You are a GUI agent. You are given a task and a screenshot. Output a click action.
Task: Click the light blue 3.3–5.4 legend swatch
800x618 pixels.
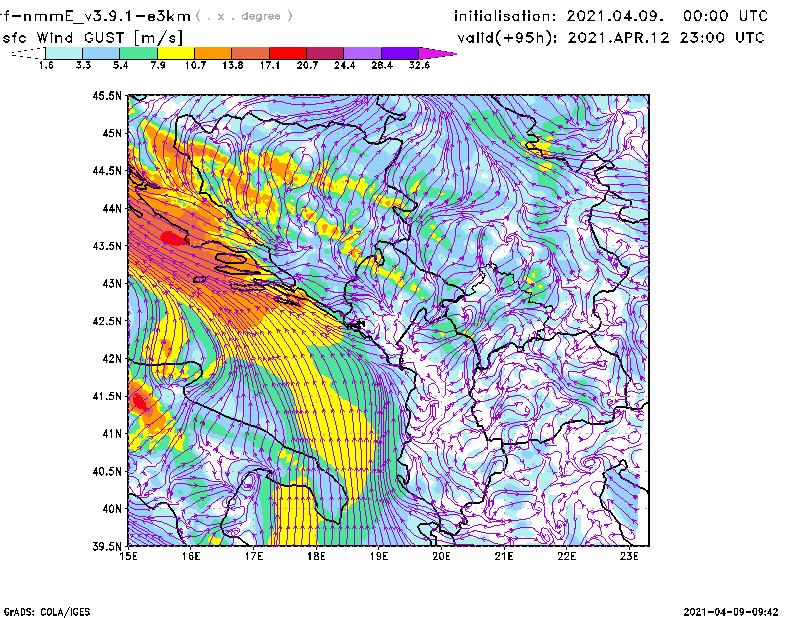[x=101, y=53]
